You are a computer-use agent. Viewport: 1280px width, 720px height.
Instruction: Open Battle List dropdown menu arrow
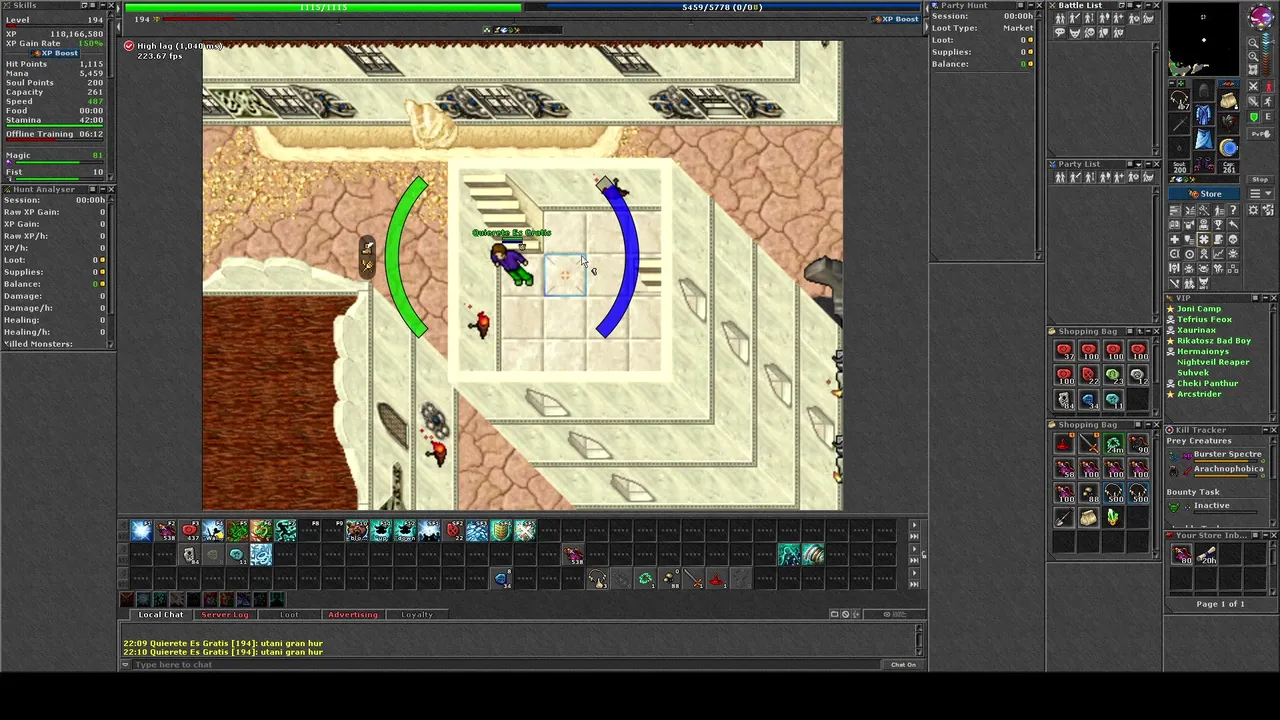(x=1138, y=6)
